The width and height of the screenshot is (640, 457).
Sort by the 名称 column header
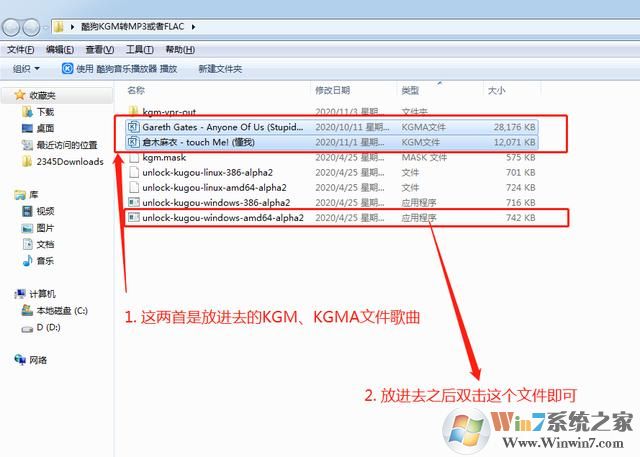click(136, 90)
